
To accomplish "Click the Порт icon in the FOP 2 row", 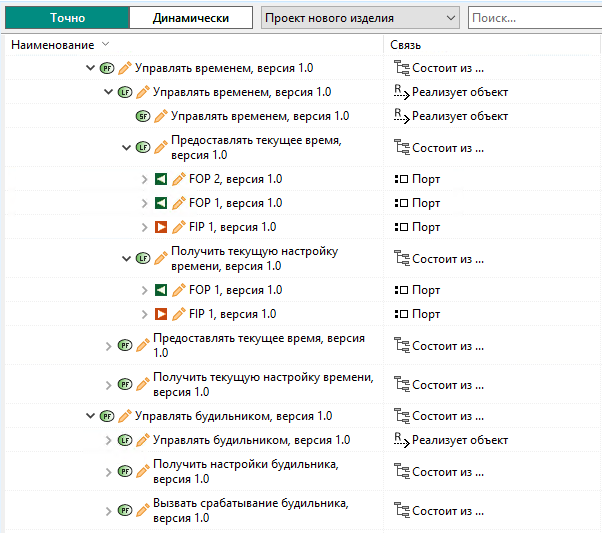I will click(x=402, y=179).
